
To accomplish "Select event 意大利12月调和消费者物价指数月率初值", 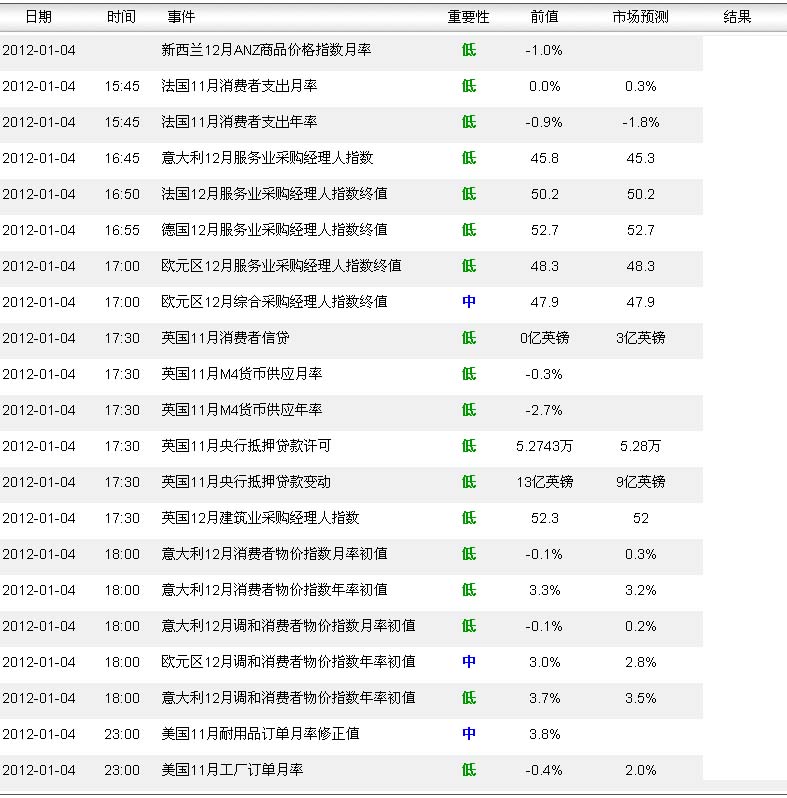I will coord(289,626).
